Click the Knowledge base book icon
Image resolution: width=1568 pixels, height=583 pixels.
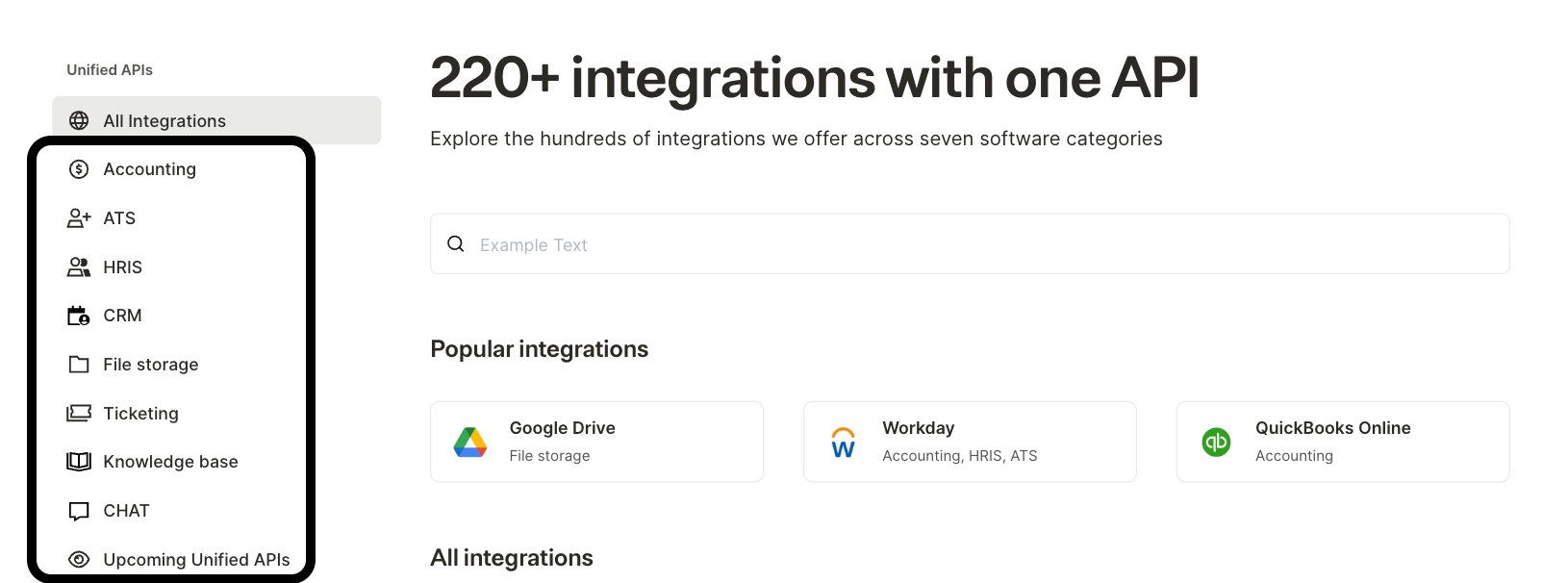(78, 461)
